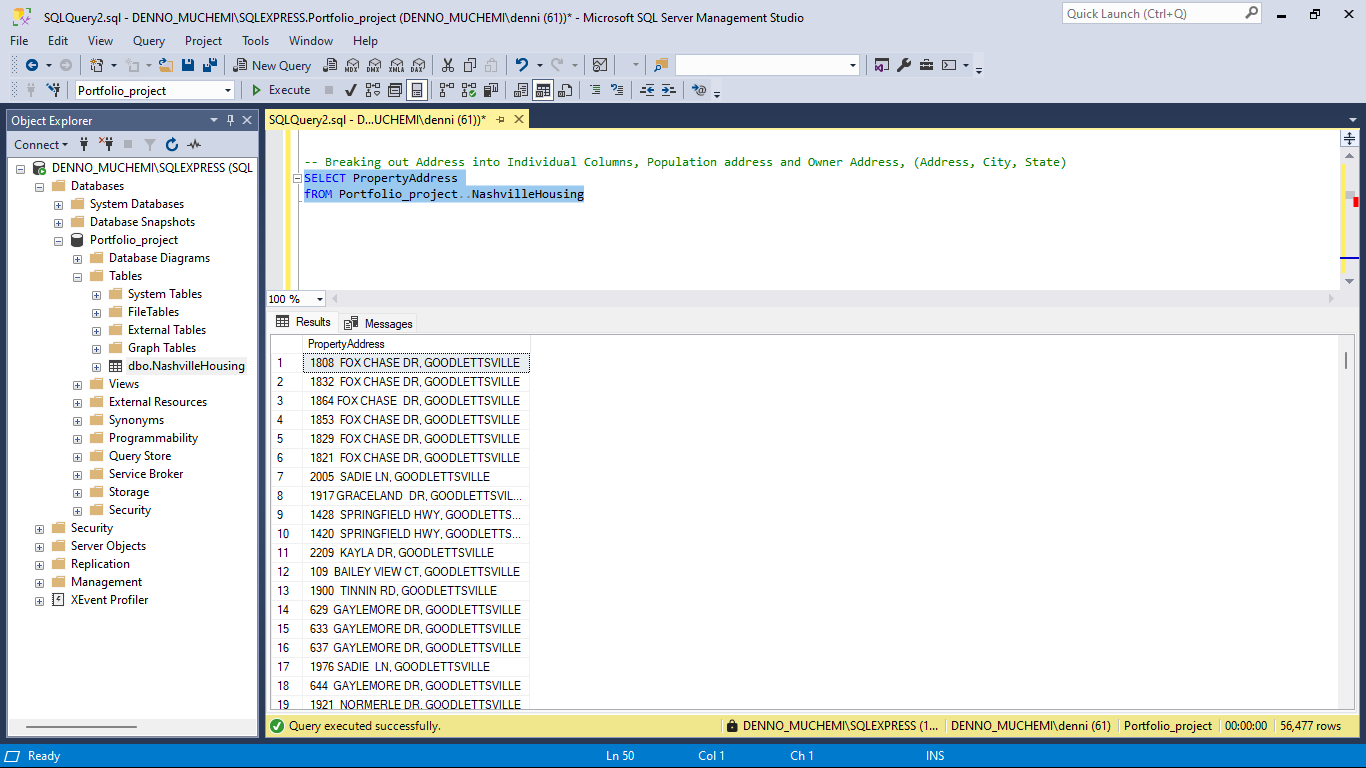Click the Find in Files icon
This screenshot has height=768, width=1366.
pyautogui.click(x=661, y=65)
